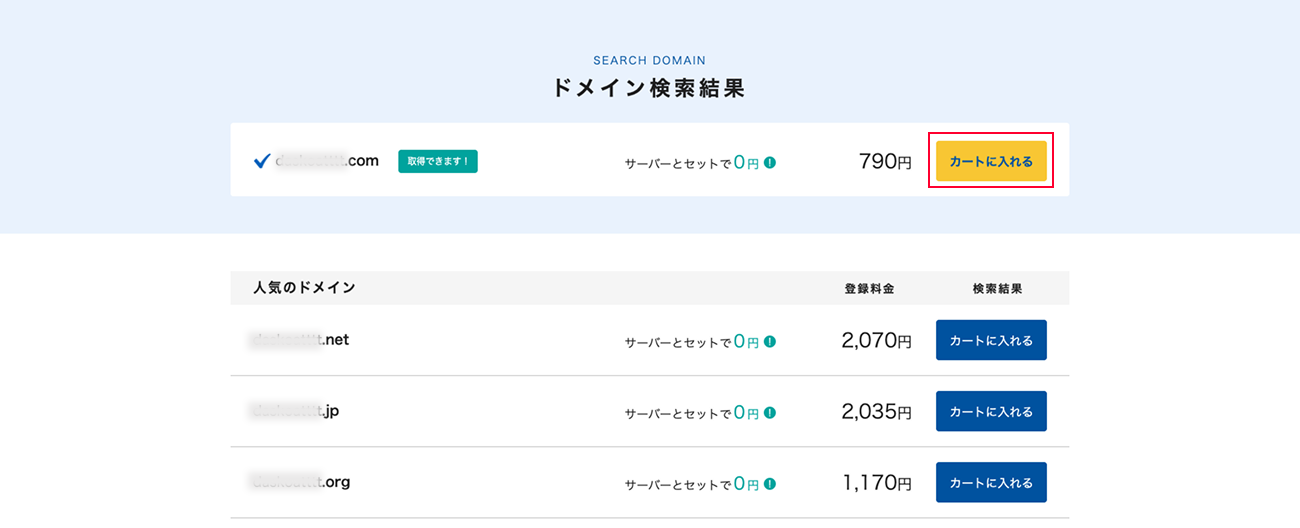Add the .net domain to the cart
This screenshot has height=528, width=1300.
[x=991, y=340]
